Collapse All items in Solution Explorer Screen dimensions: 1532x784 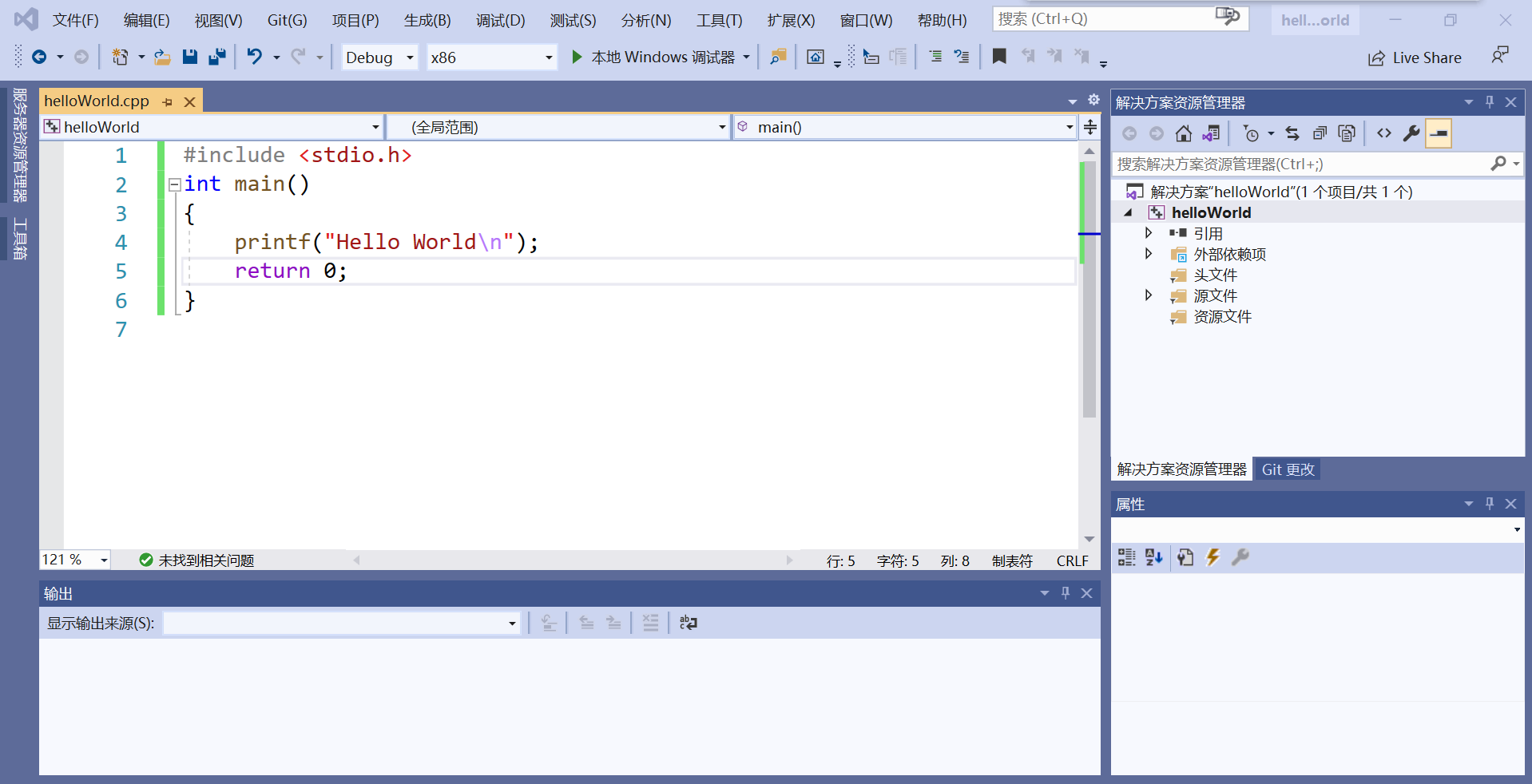click(1320, 133)
